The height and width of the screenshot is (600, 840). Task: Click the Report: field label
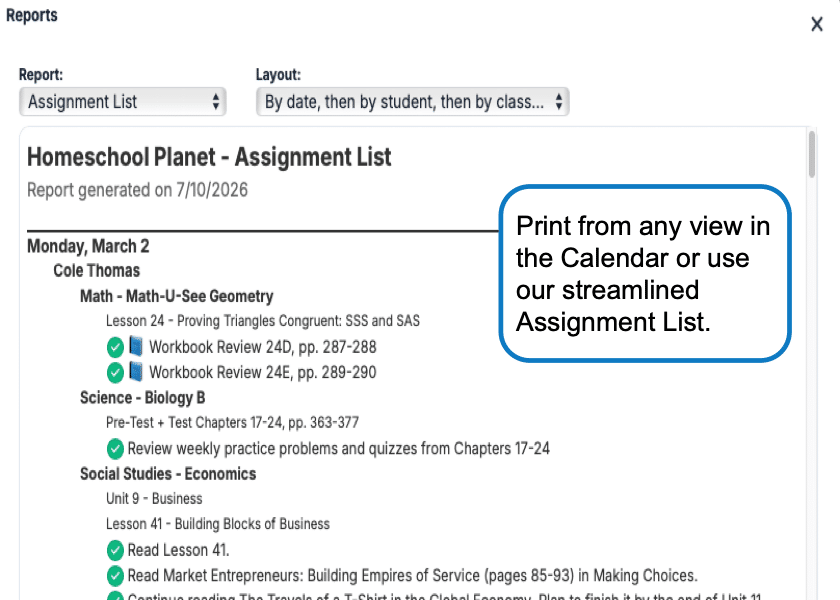point(41,74)
